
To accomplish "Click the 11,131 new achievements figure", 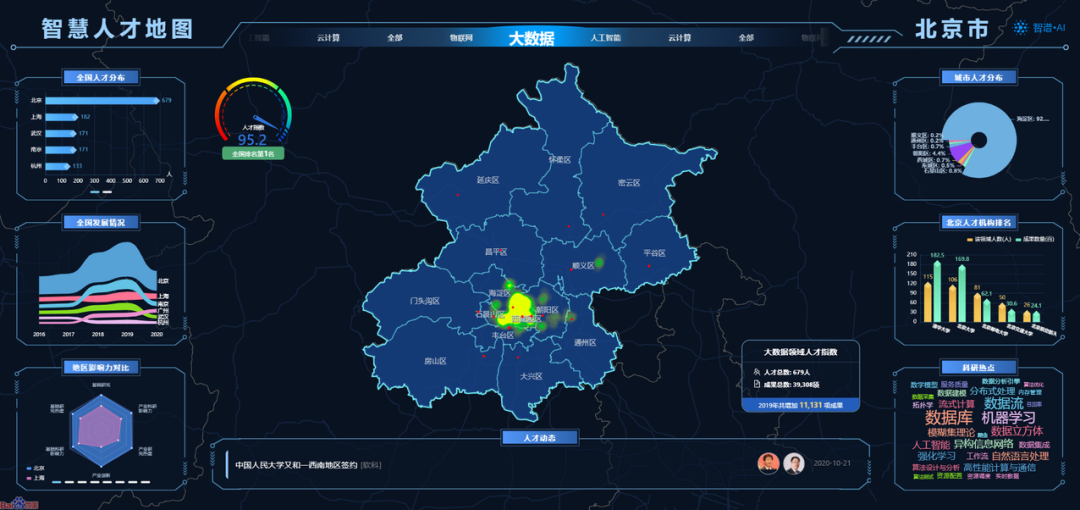I will (811, 406).
